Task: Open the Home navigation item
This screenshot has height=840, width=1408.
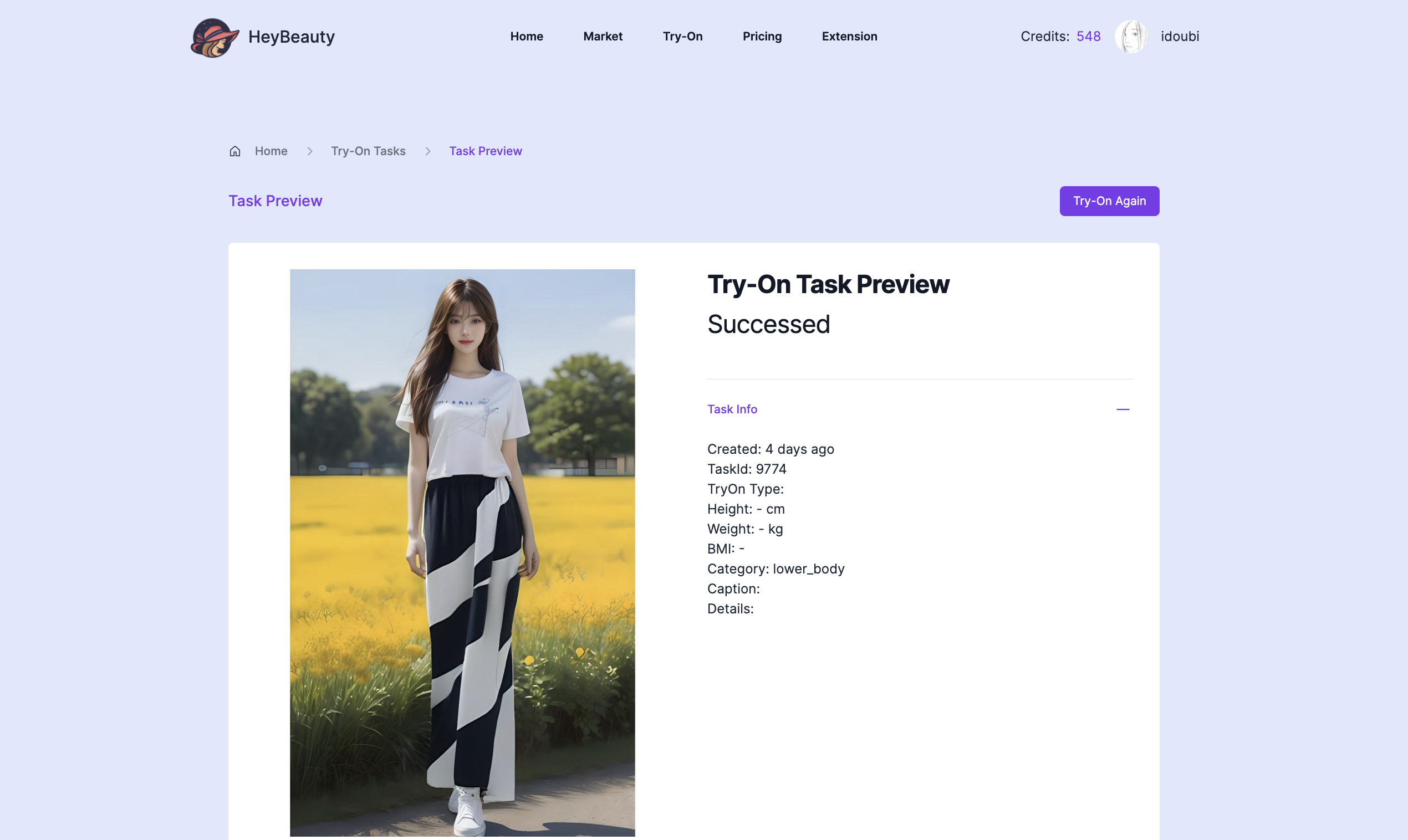Action: pyautogui.click(x=526, y=37)
